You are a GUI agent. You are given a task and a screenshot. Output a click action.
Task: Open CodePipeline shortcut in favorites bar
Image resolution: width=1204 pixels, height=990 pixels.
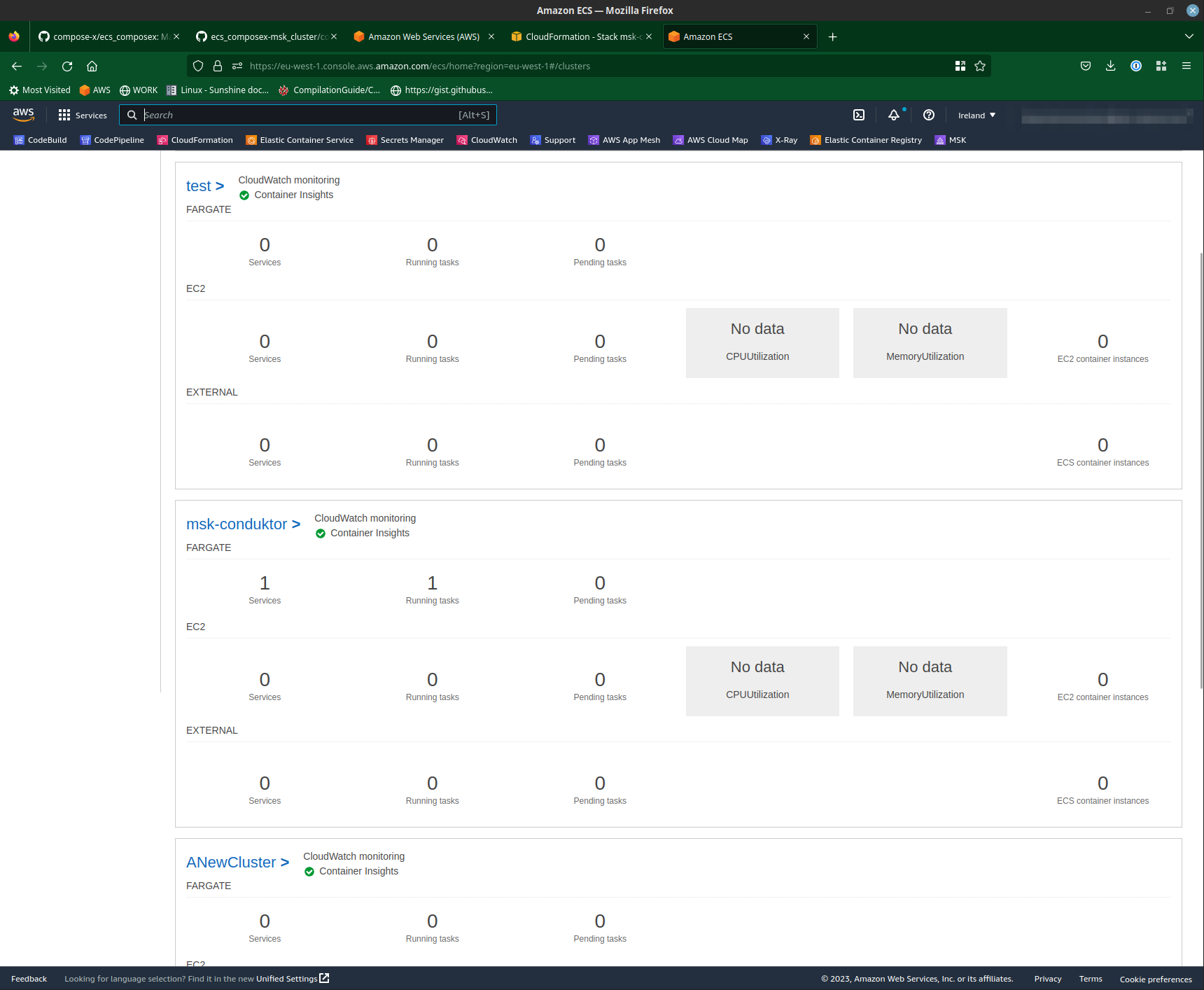pyautogui.click(x=112, y=140)
